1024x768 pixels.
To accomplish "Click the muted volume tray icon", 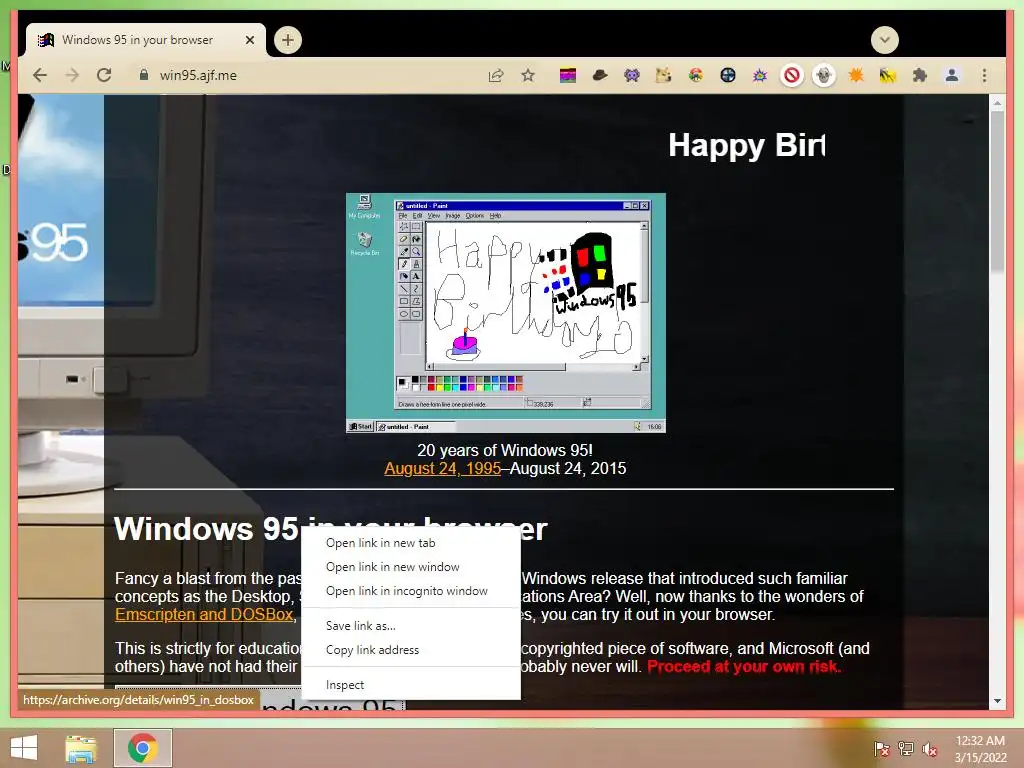I will click(929, 749).
